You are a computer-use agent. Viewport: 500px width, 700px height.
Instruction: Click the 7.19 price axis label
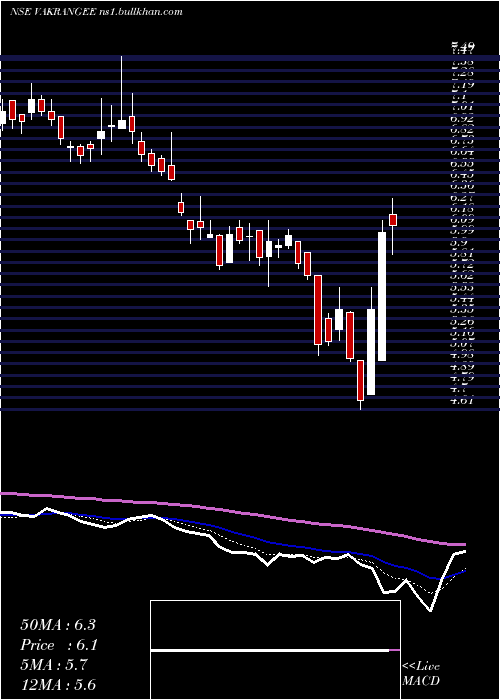point(462,84)
